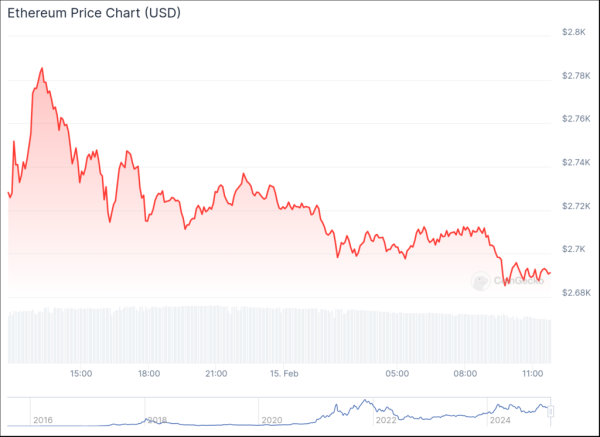Click the $2.74K price axis label
This screenshot has width=600, height=437.
pos(574,162)
